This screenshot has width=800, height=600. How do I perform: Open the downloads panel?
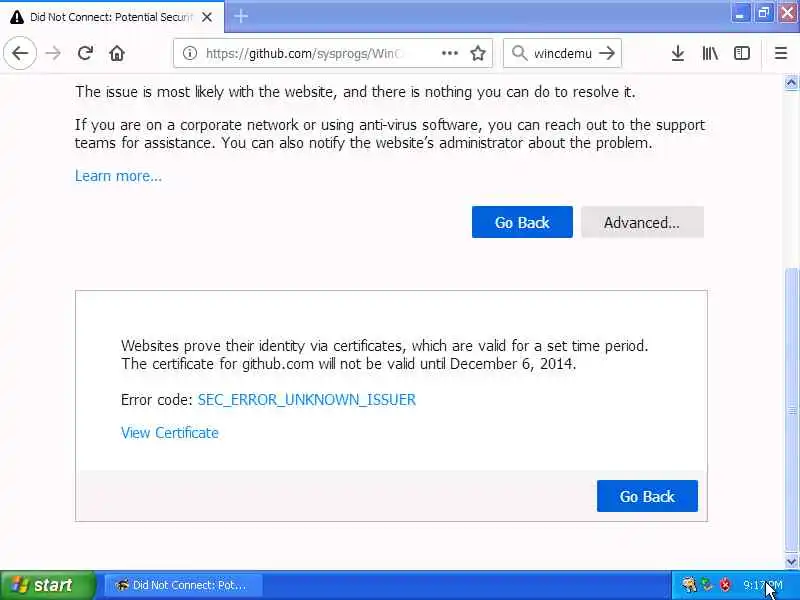678,53
